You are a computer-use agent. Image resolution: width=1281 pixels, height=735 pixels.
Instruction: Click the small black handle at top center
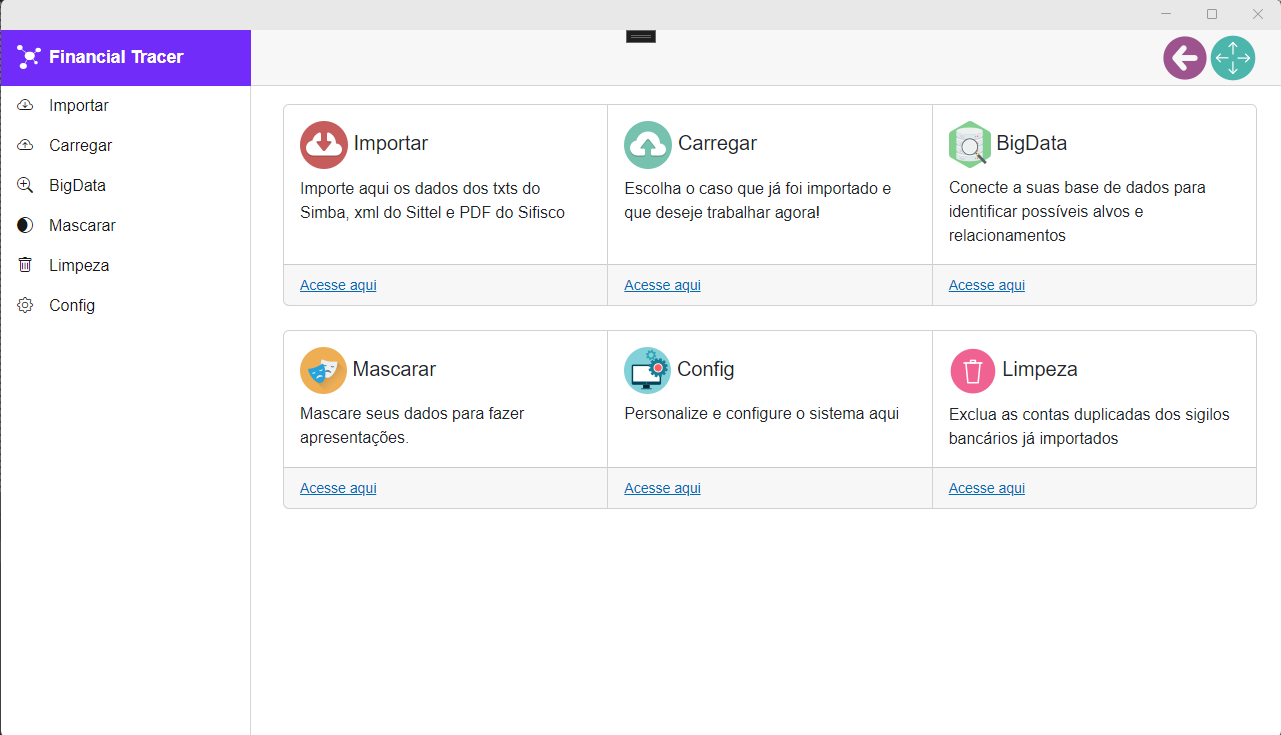pyautogui.click(x=640, y=36)
